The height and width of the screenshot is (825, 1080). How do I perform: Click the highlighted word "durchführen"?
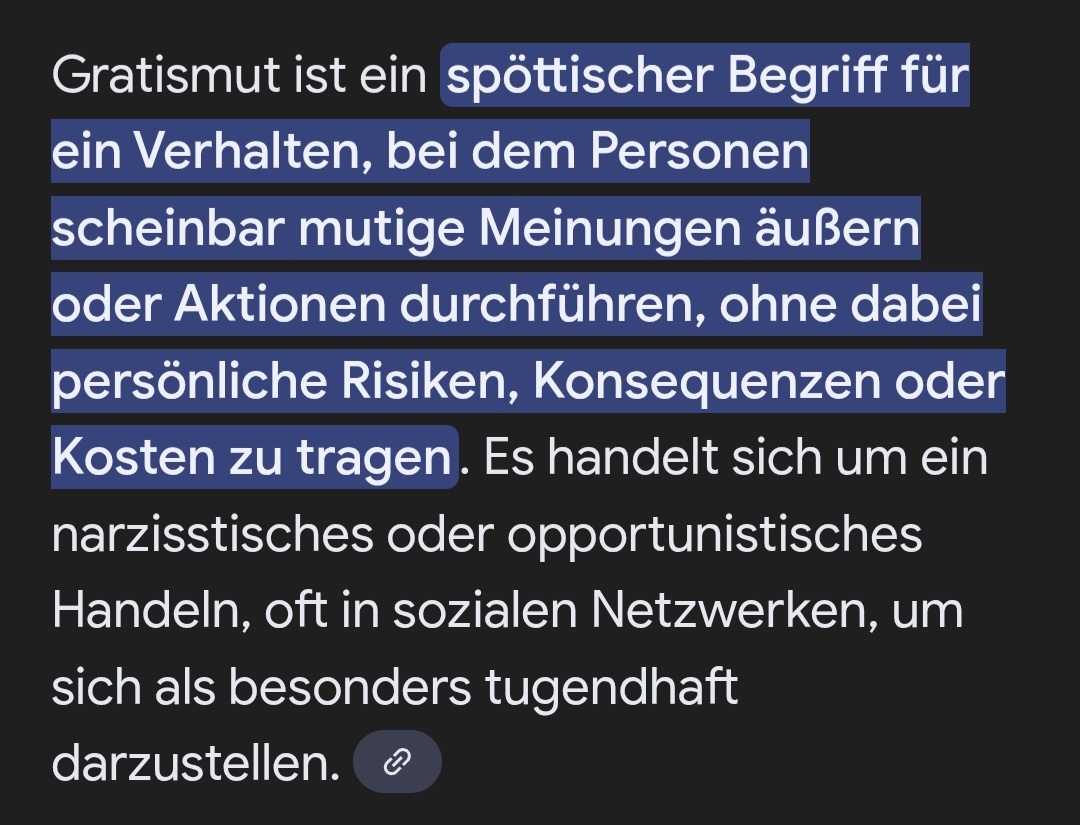546,304
